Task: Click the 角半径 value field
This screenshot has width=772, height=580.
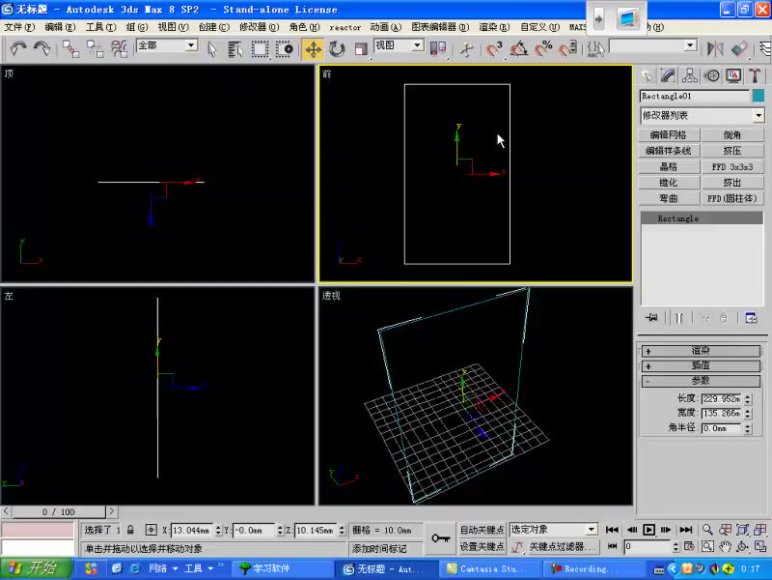Action: (x=721, y=429)
